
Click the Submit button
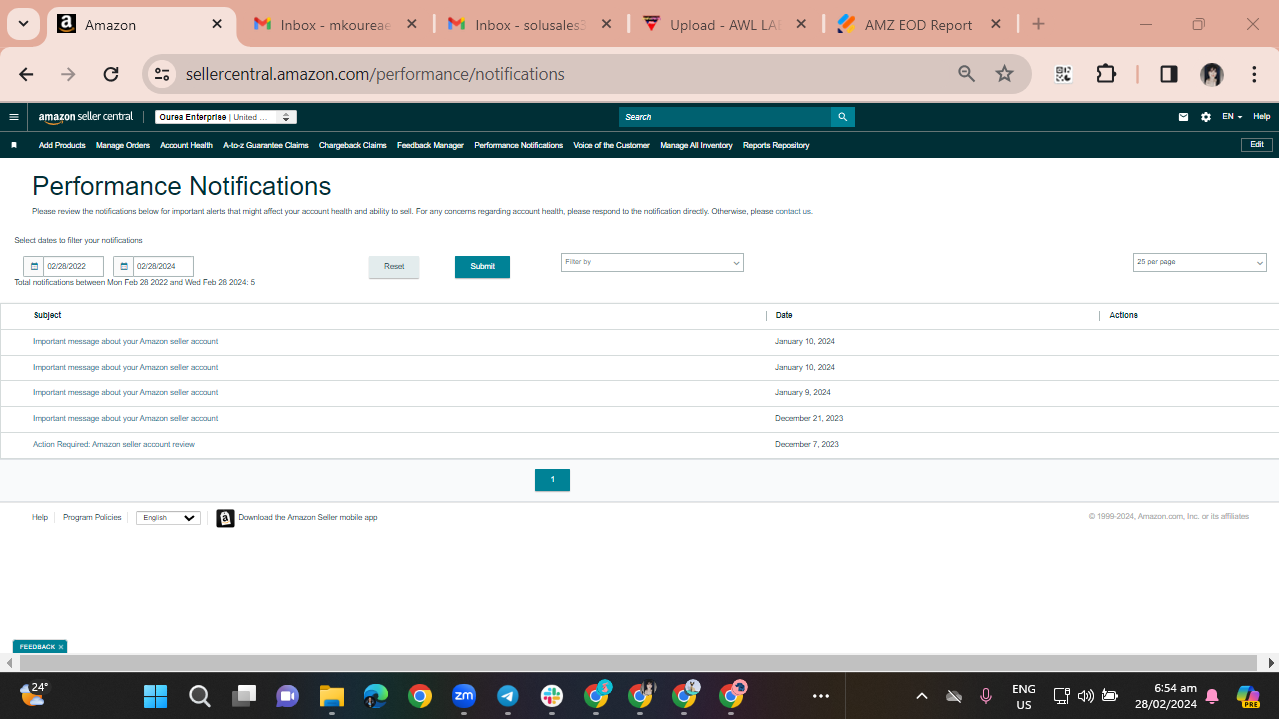click(482, 267)
